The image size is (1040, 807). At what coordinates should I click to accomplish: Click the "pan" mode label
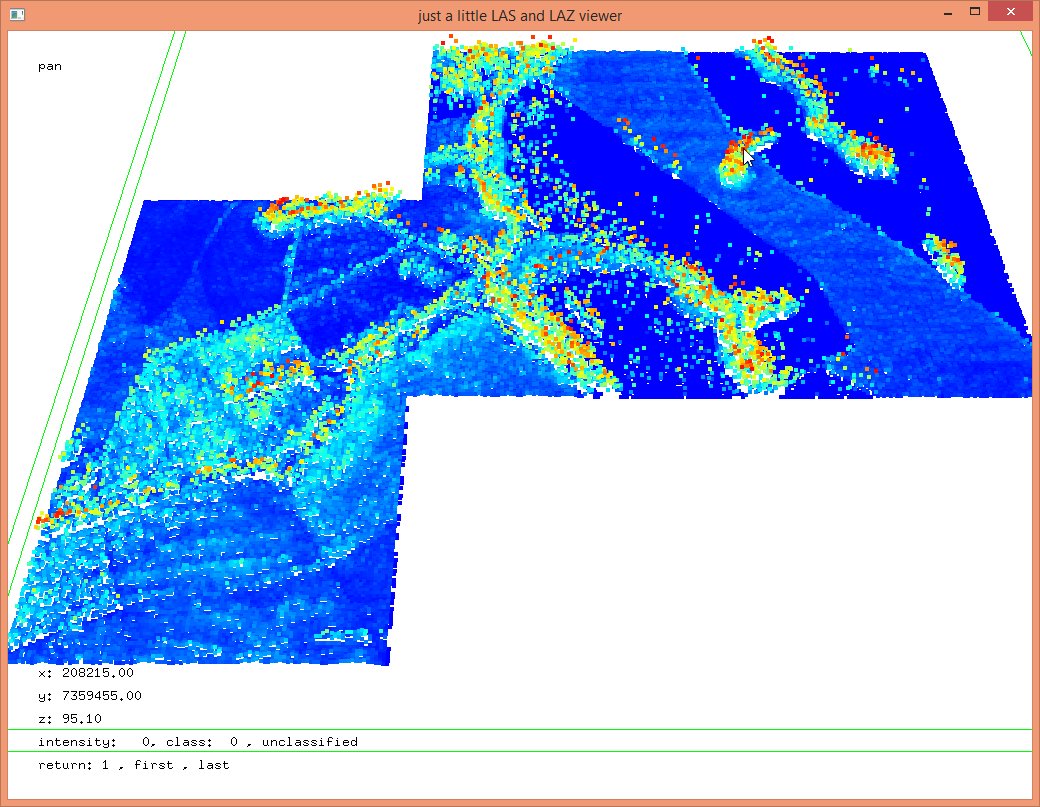pyautogui.click(x=50, y=66)
